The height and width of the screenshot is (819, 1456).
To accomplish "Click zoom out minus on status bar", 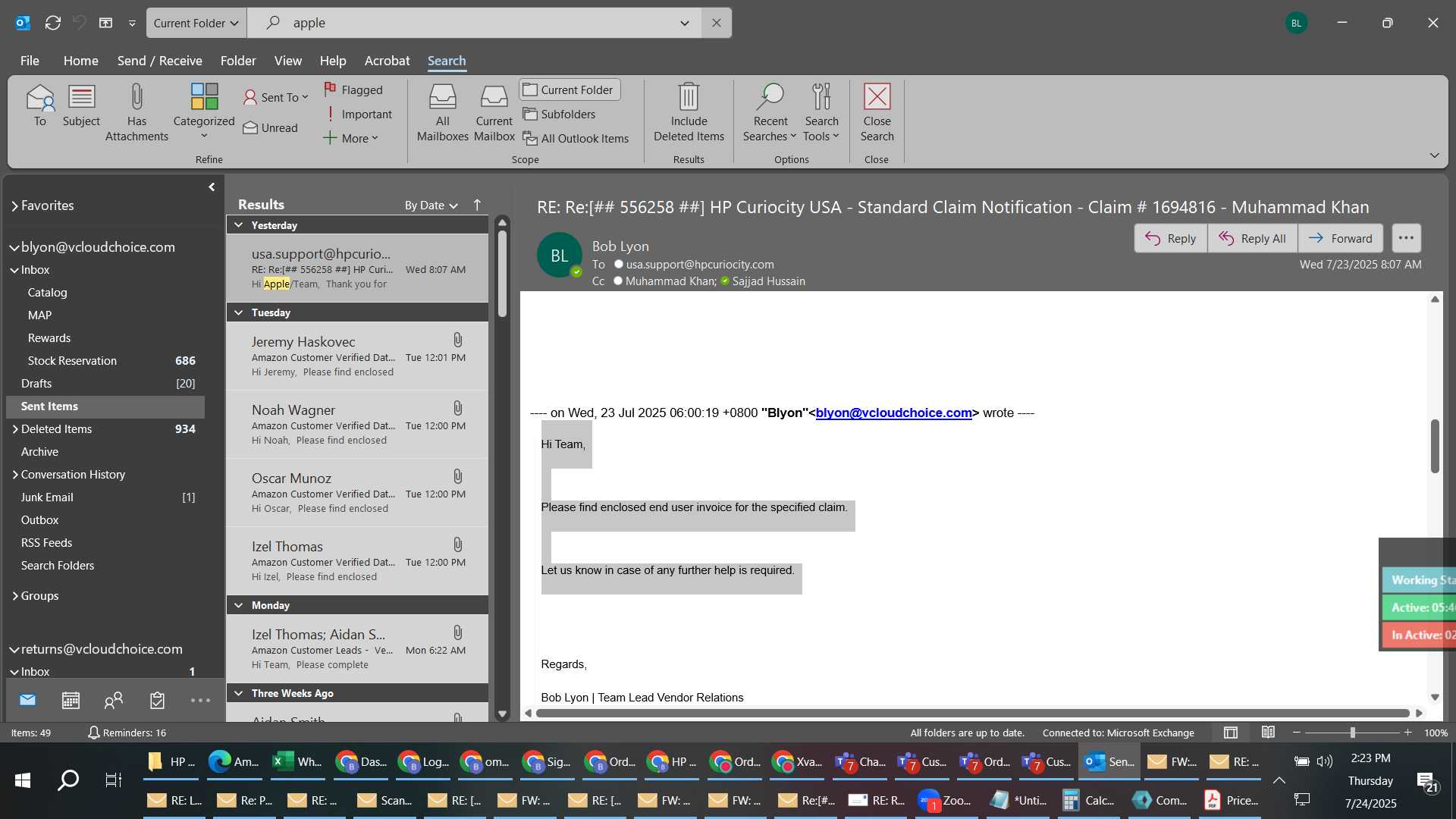I will pos(1297,733).
